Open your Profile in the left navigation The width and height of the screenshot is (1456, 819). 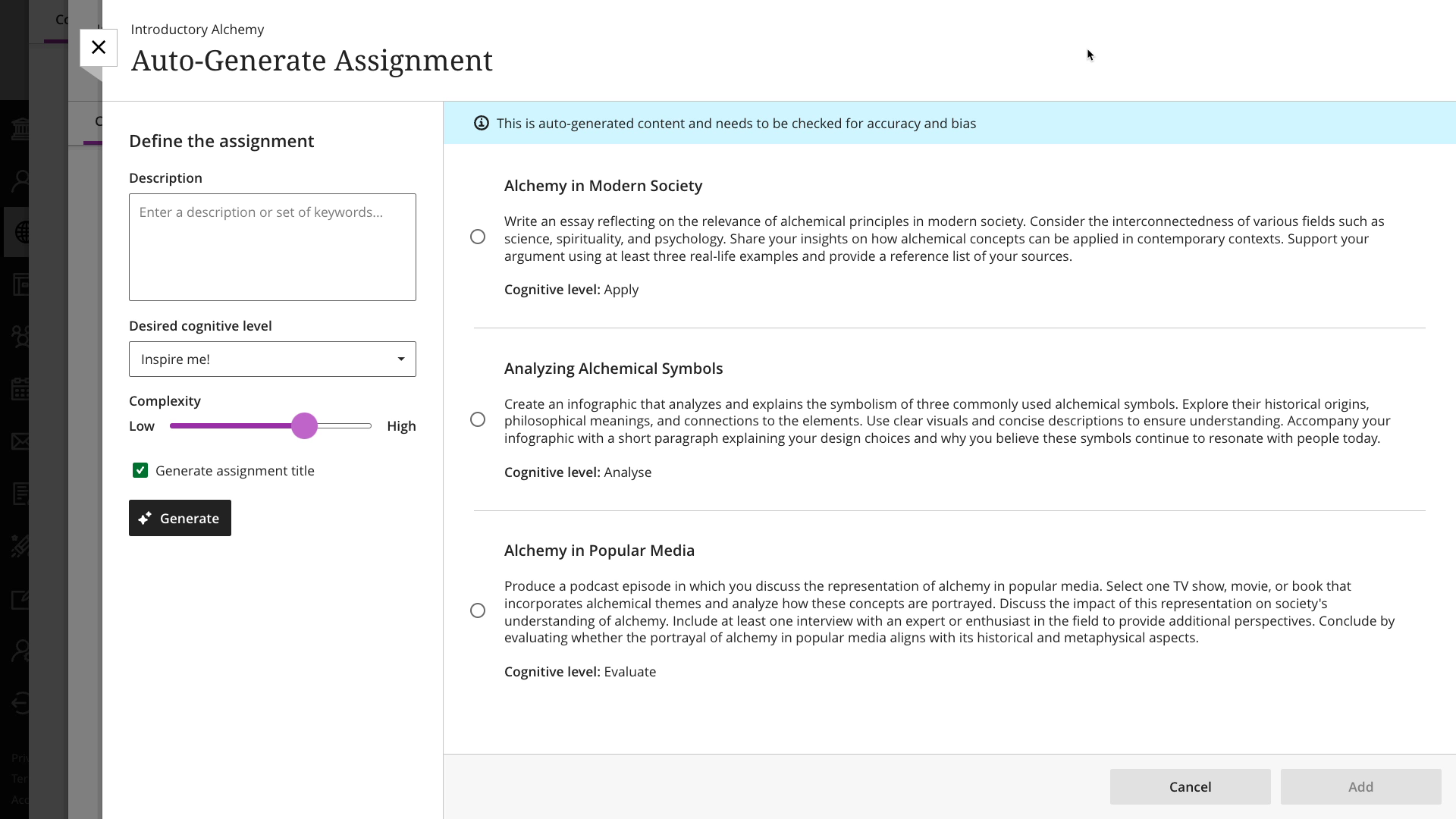coord(20,180)
